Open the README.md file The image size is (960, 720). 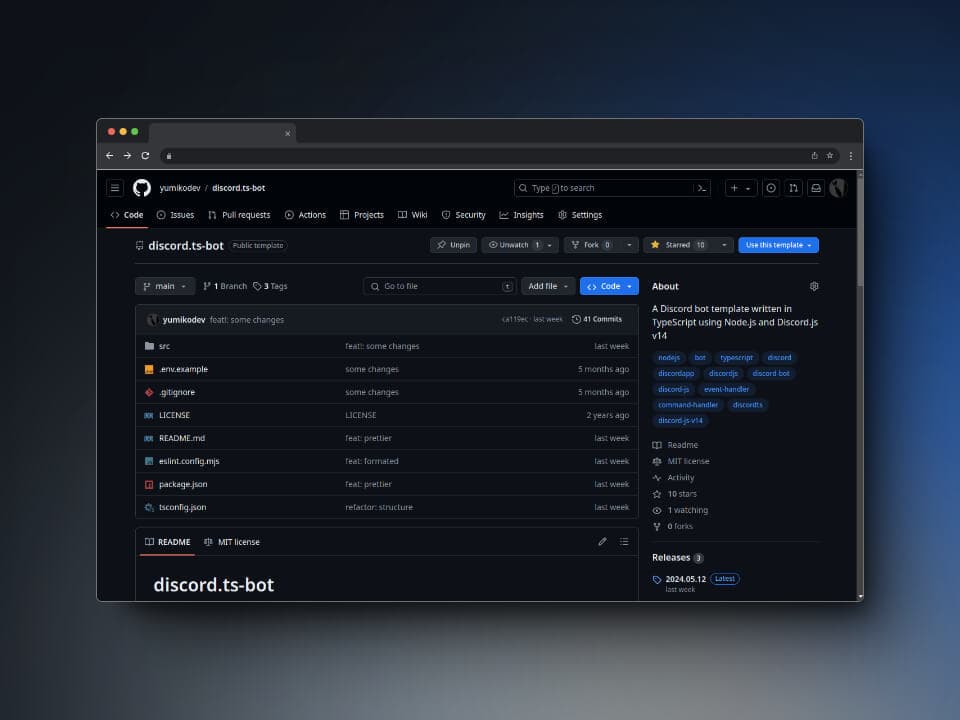tap(182, 438)
